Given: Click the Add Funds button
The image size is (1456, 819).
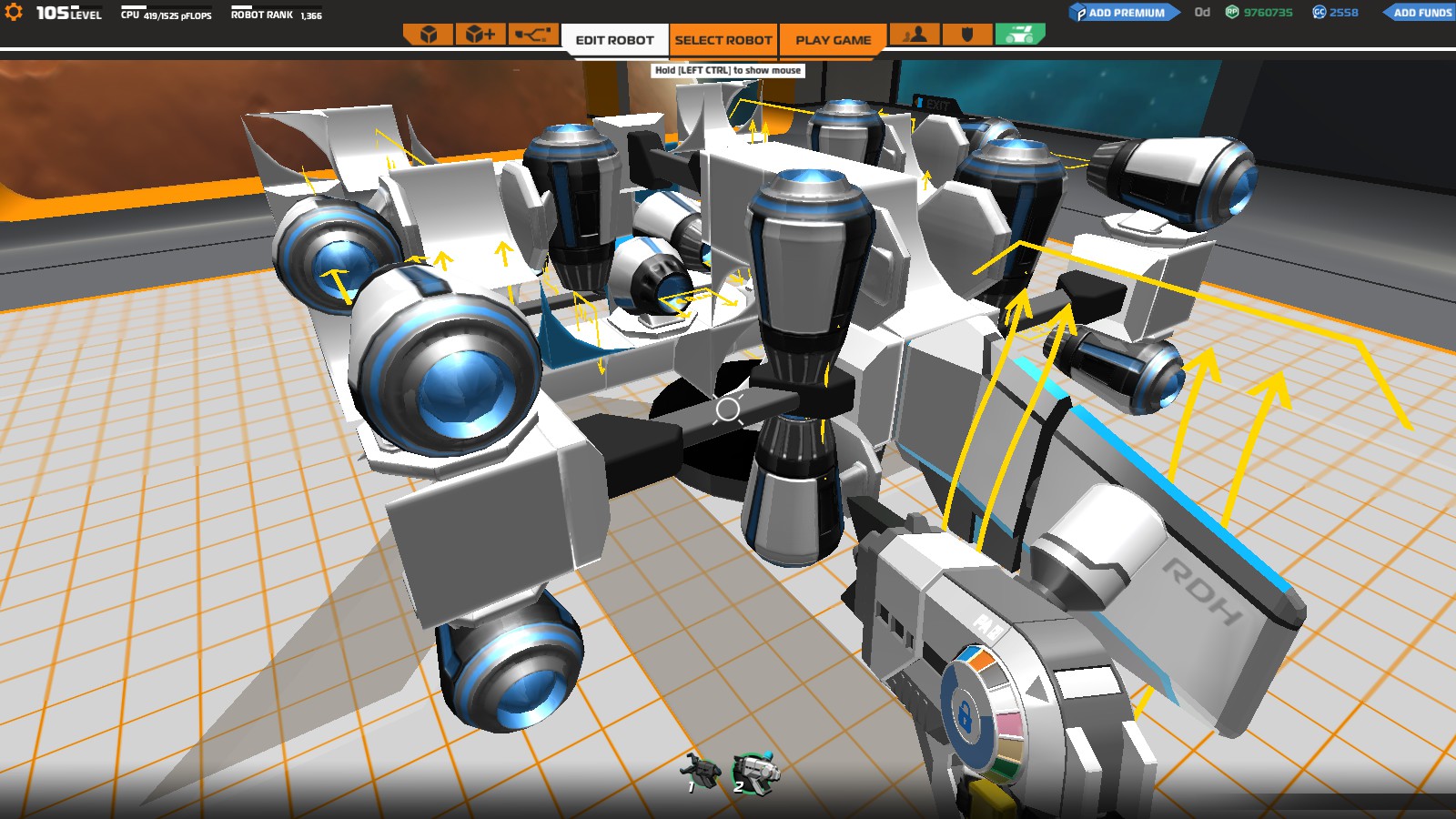Looking at the screenshot, I should (1421, 13).
